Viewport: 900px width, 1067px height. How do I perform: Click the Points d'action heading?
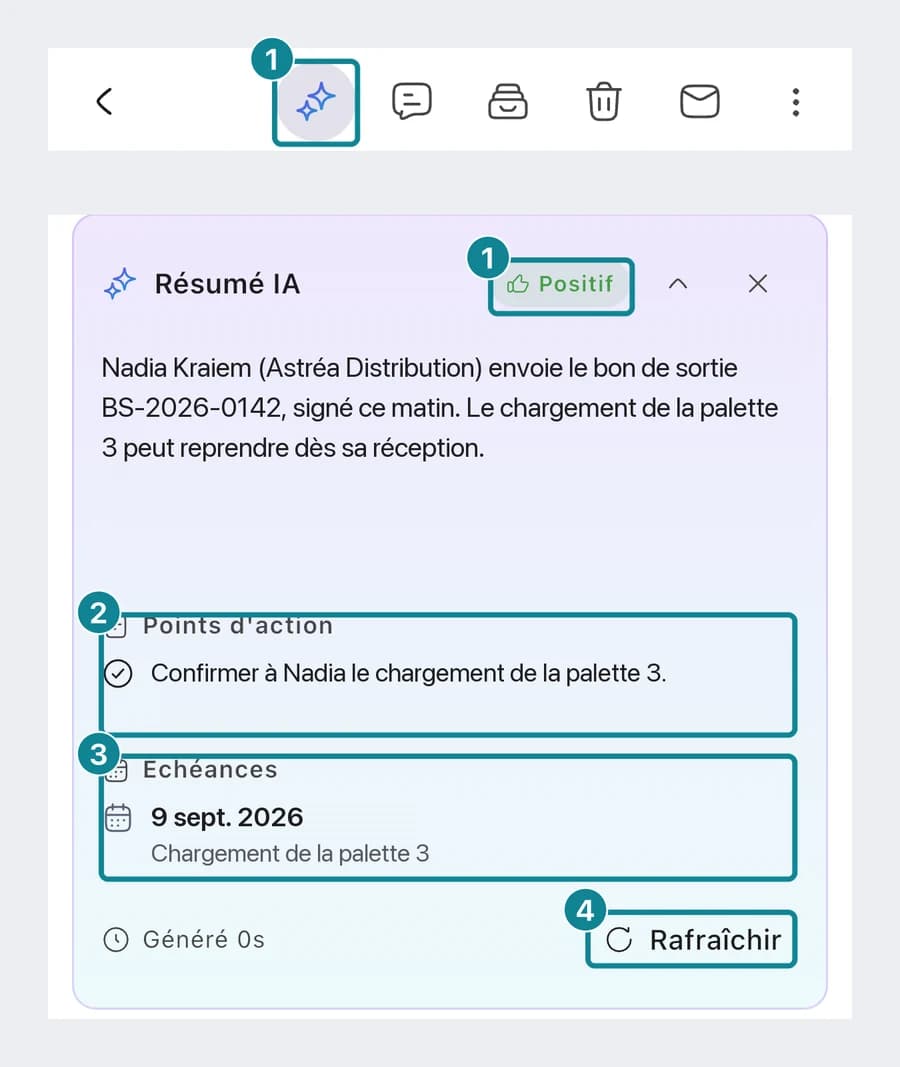tap(237, 625)
